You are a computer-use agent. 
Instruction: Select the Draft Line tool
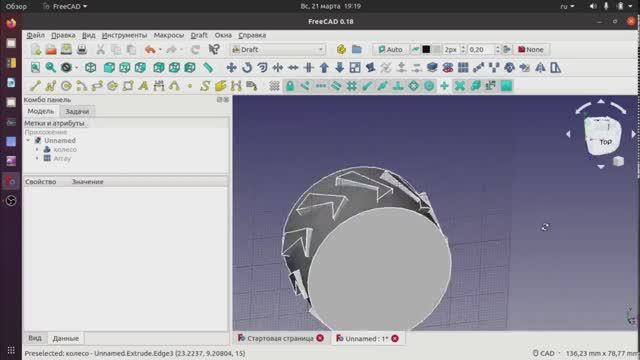coord(35,86)
